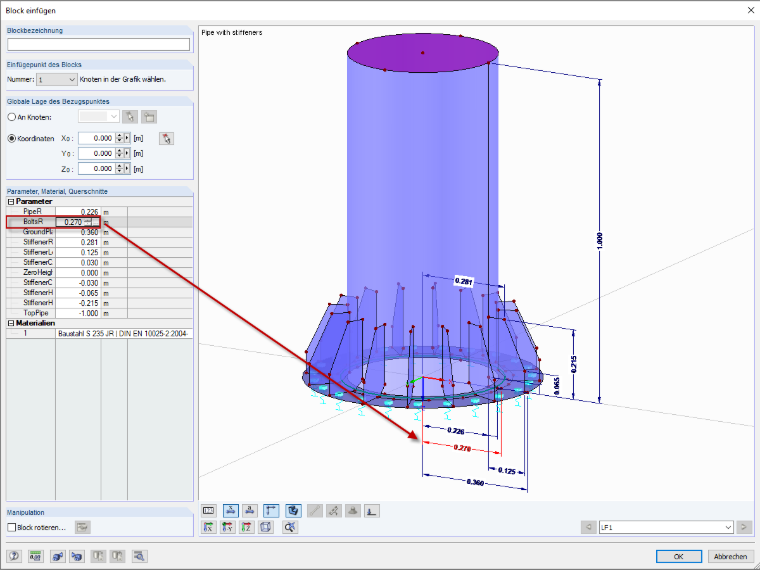Image resolution: width=760 pixels, height=570 pixels.
Task: Toggle the numbering display icon
Action: [208, 510]
